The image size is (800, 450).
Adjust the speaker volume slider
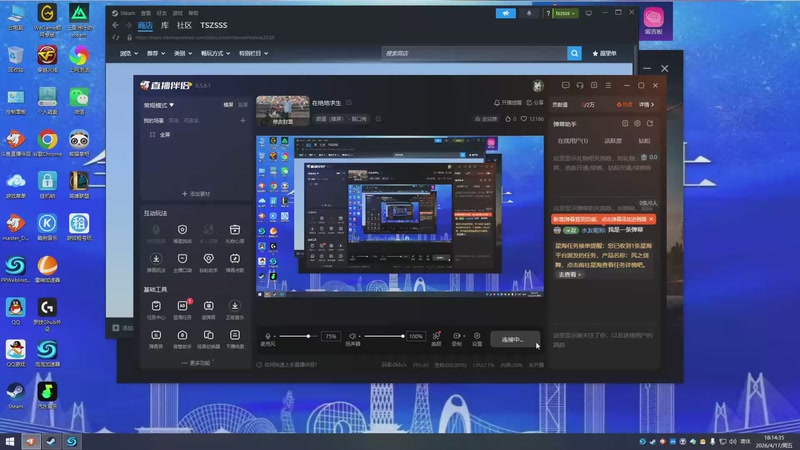(384, 336)
